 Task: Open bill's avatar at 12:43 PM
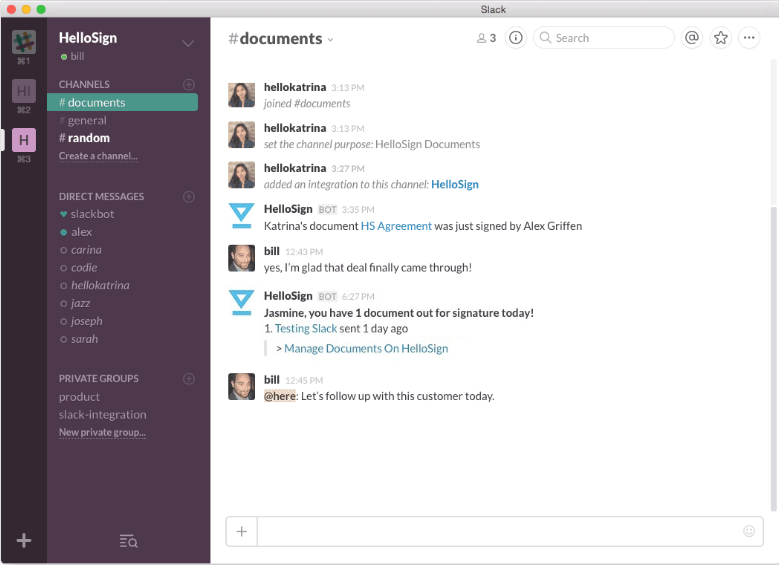click(241, 258)
